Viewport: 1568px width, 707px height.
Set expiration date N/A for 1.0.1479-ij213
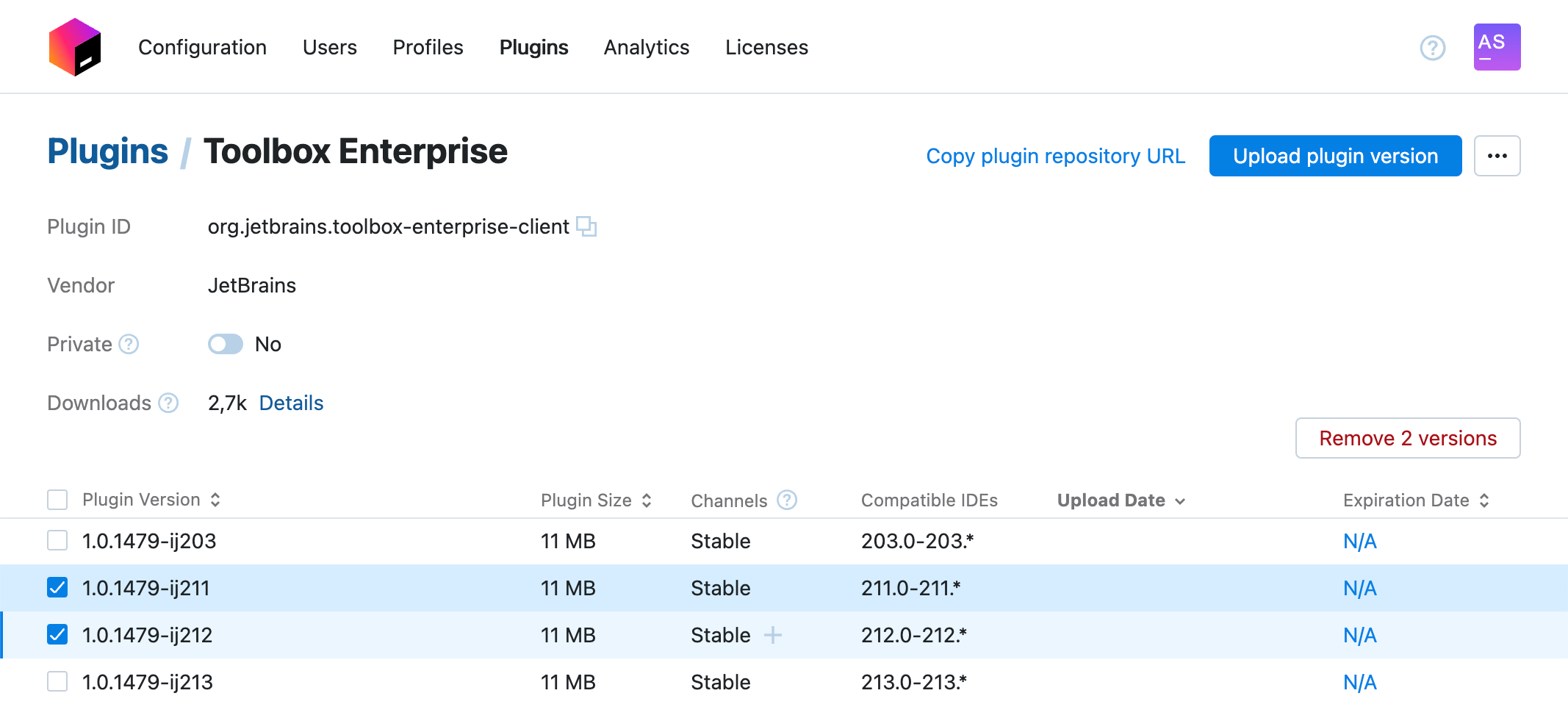pyautogui.click(x=1359, y=682)
